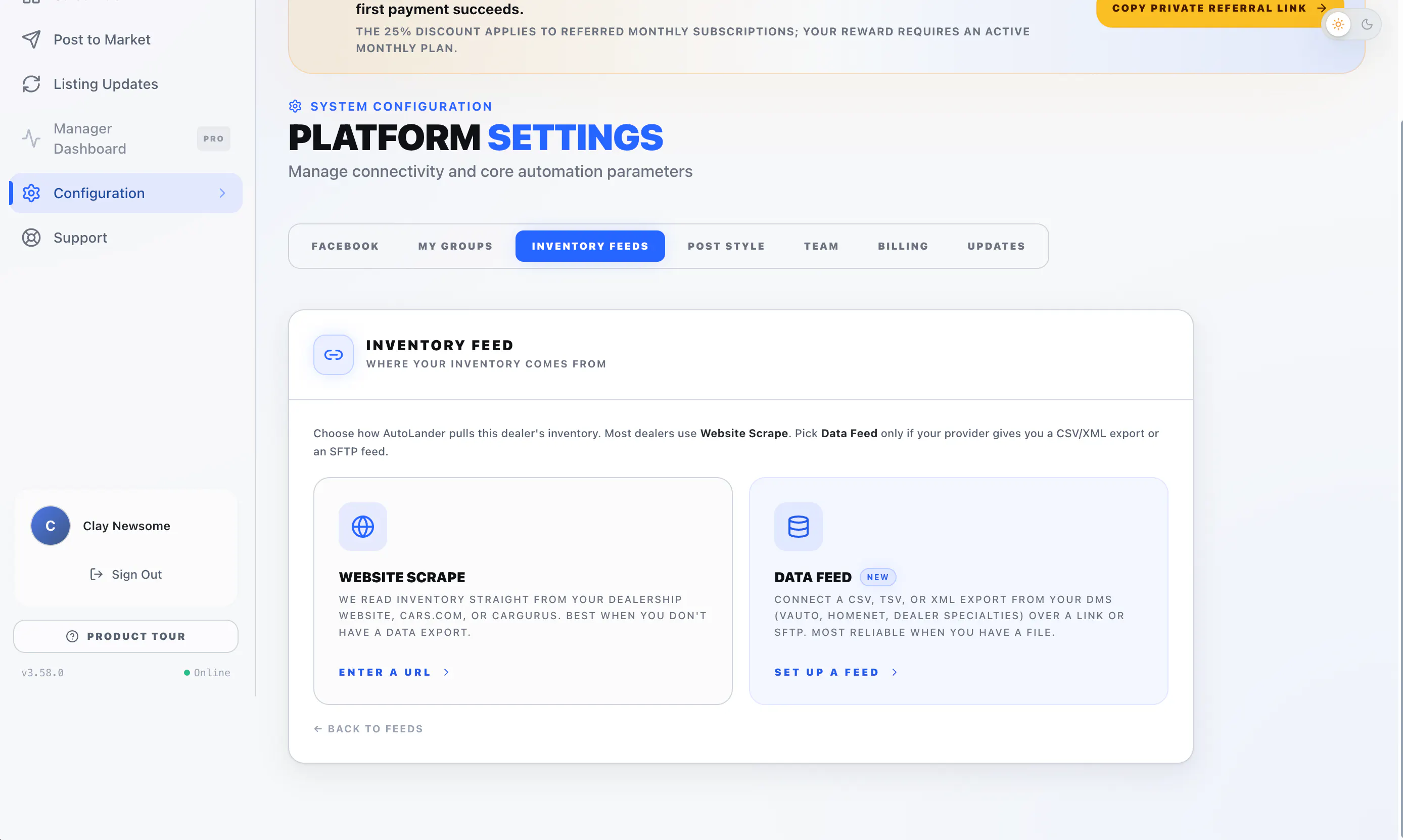Click Enter a URL link
Screen dimensions: 1403x840
394,672
